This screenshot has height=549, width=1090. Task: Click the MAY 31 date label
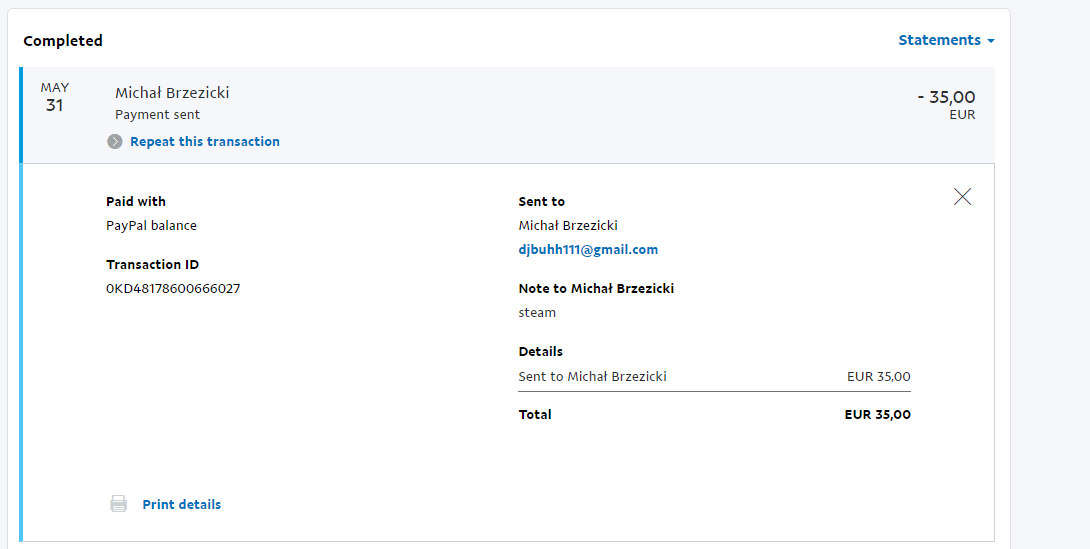55,97
